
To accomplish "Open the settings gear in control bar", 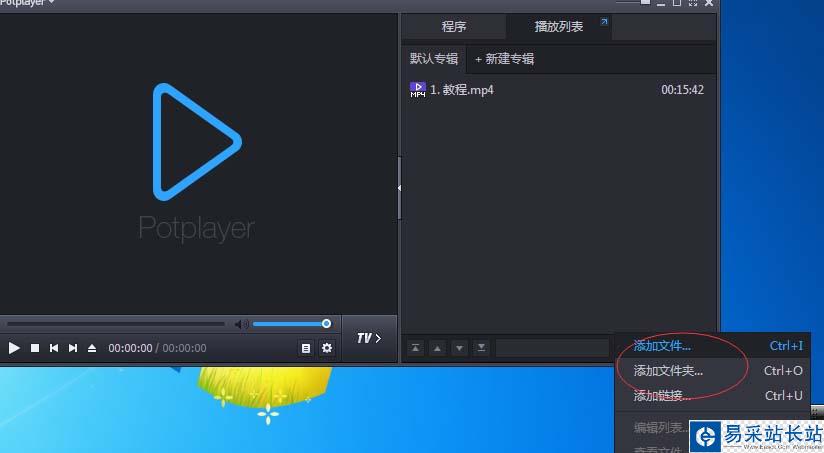I will (x=327, y=348).
